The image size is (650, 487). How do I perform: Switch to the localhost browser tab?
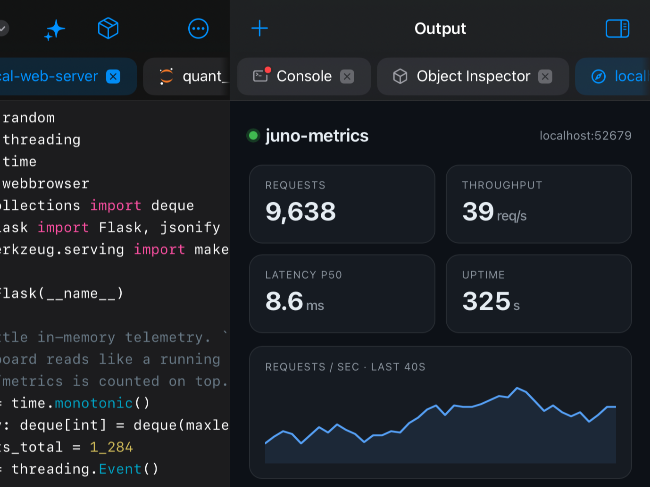point(613,76)
